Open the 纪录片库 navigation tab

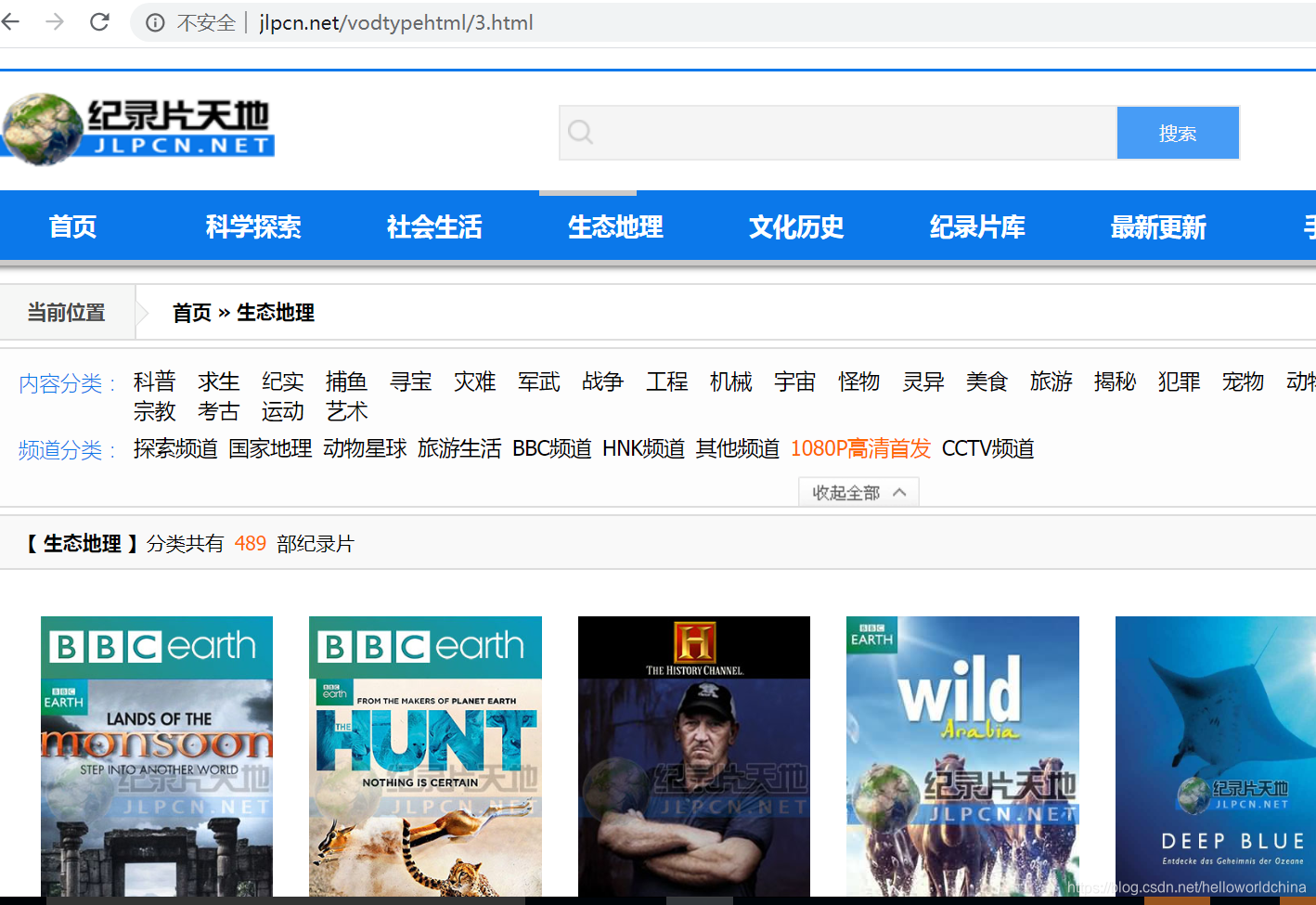(x=977, y=226)
